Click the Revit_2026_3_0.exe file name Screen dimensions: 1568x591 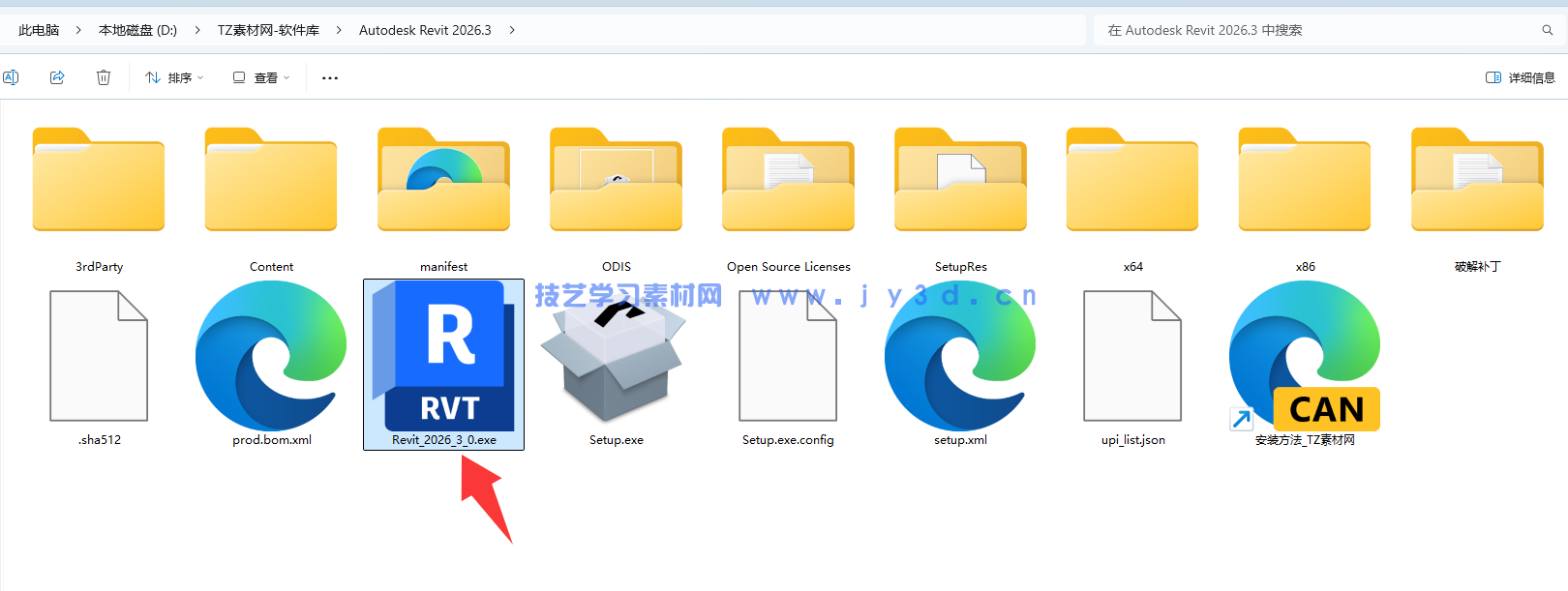444,440
